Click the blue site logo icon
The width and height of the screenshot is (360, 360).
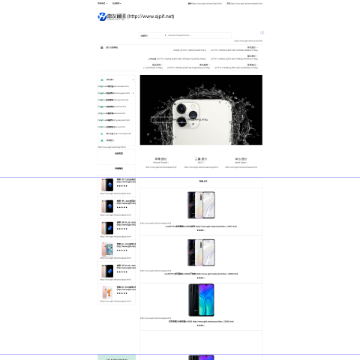pos(102,17)
